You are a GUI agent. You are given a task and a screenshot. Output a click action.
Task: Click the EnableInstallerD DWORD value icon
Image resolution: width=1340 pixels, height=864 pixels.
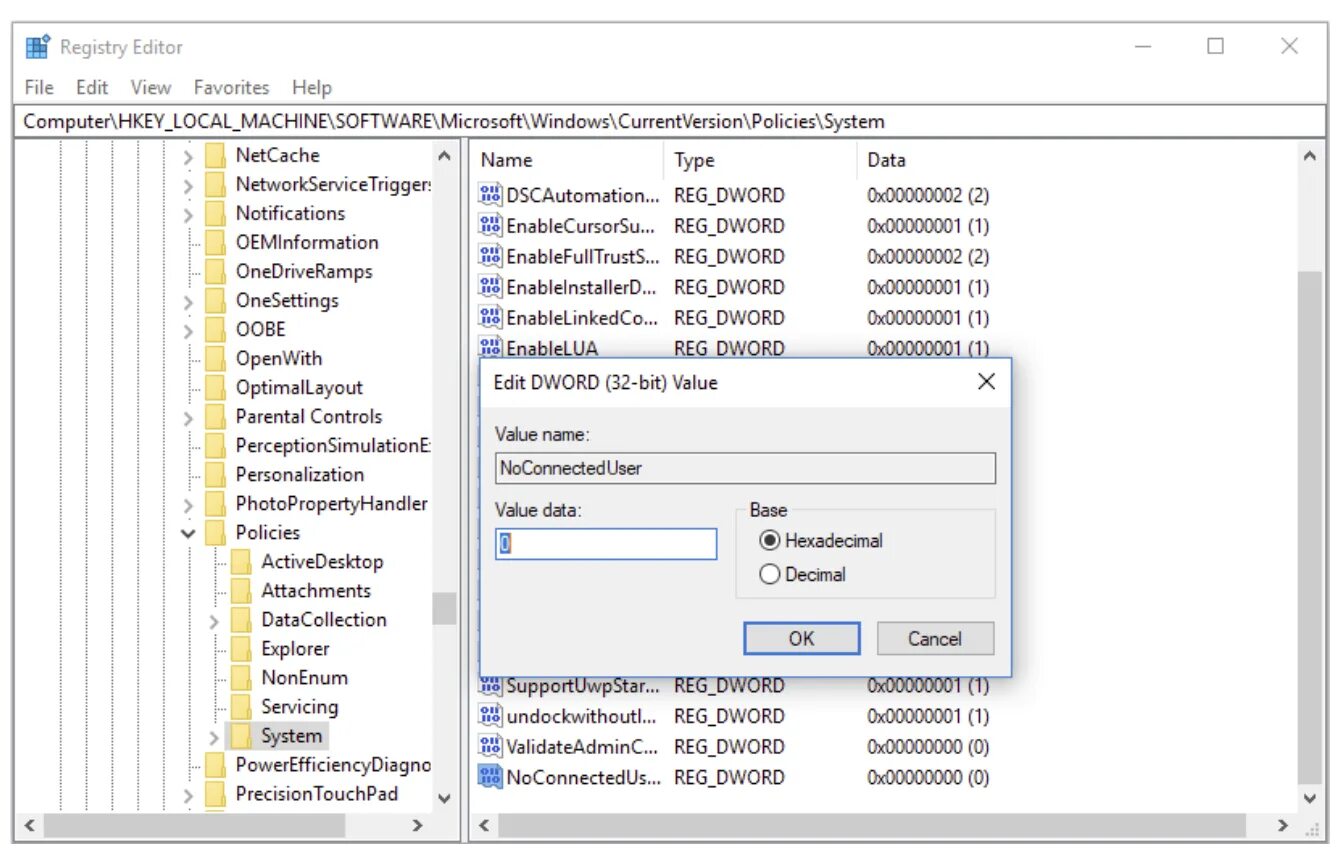click(x=490, y=287)
